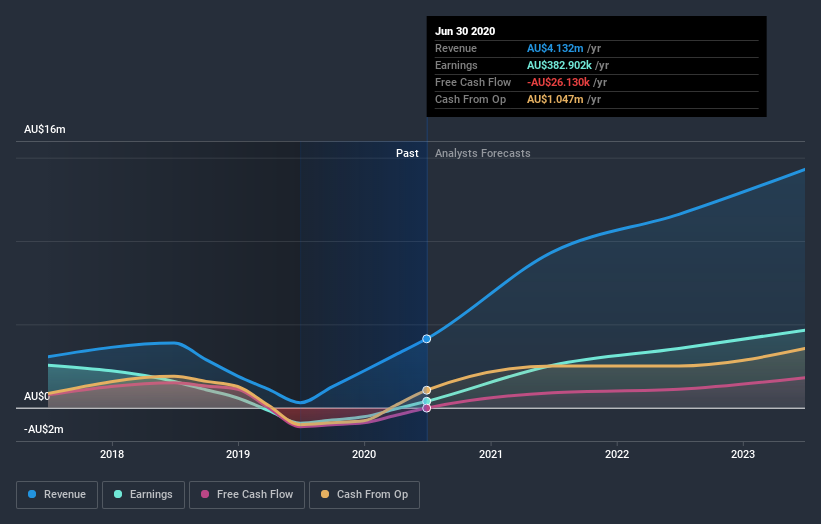
Task: Click the 2021 x-axis label
Action: click(x=491, y=454)
